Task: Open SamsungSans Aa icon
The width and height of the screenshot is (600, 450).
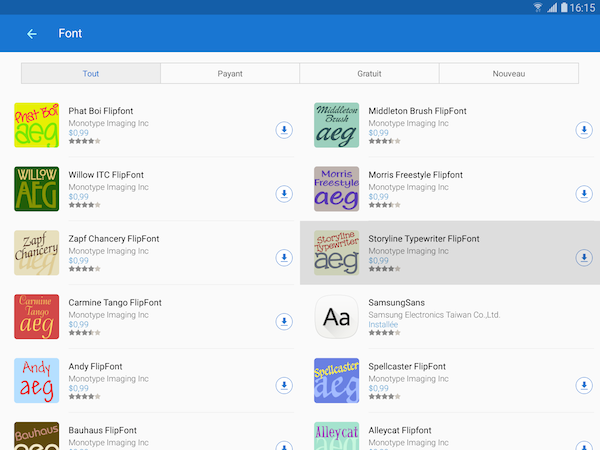Action: 337,317
